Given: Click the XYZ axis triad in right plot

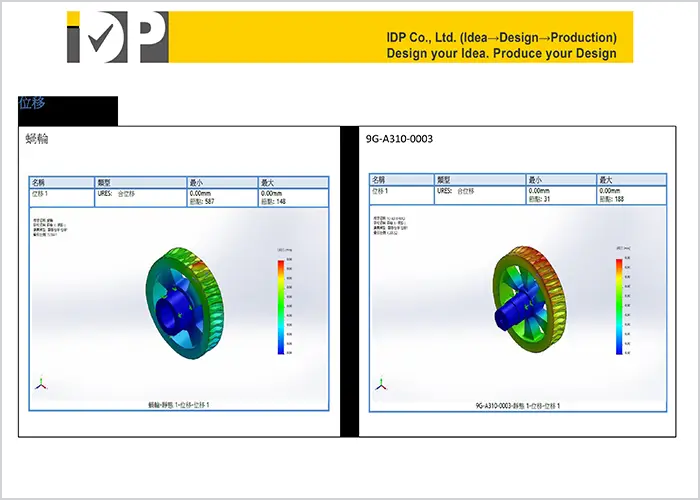Looking at the screenshot, I should coord(380,384).
